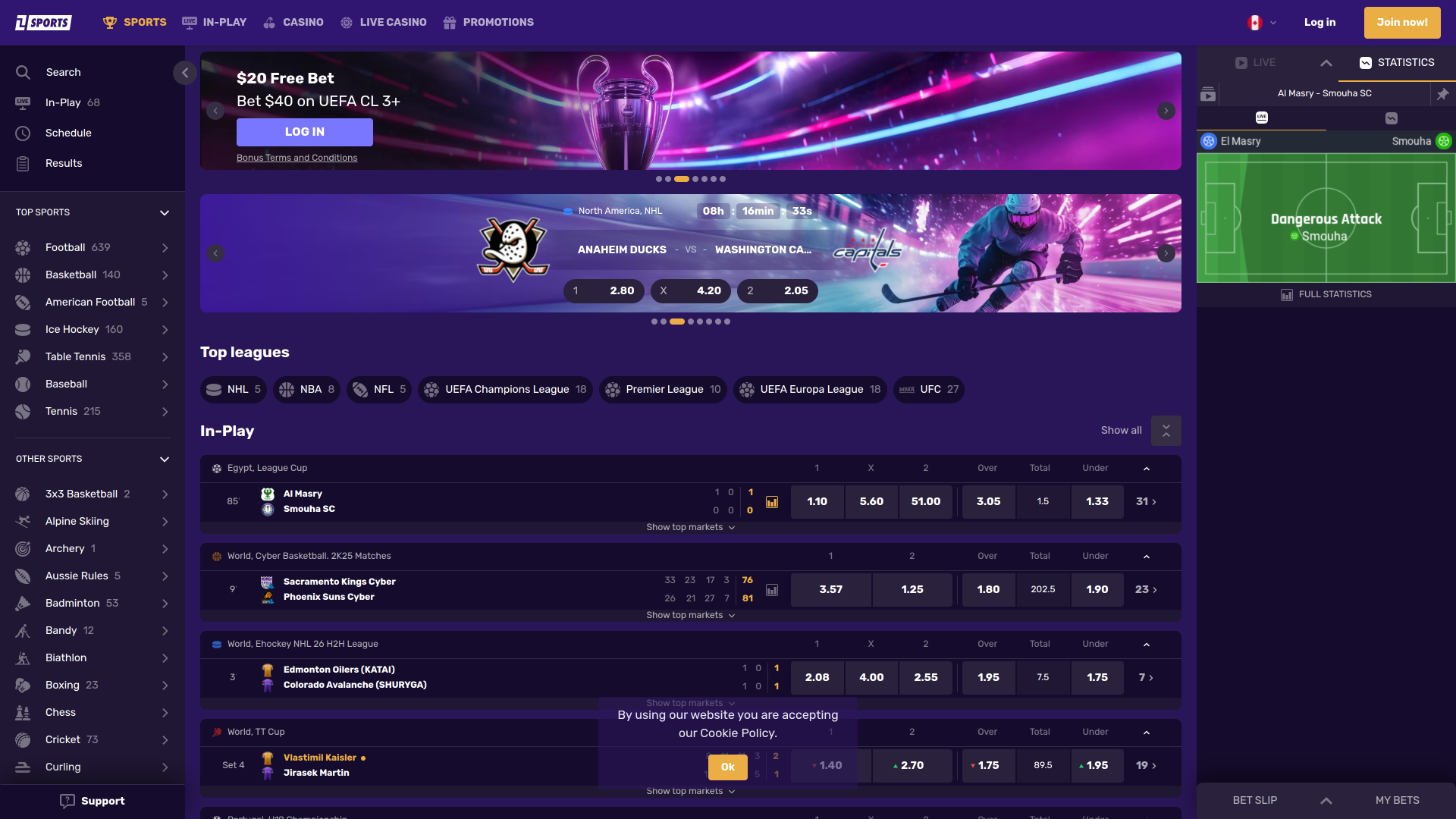This screenshot has width=1456, height=819.
Task: Open the Sports tab in header
Action: 135,23
